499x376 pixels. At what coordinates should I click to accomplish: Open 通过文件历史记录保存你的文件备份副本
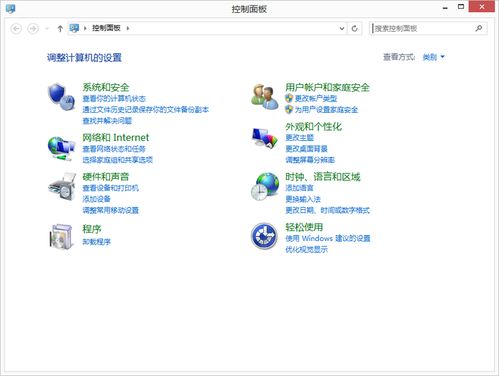146,109
